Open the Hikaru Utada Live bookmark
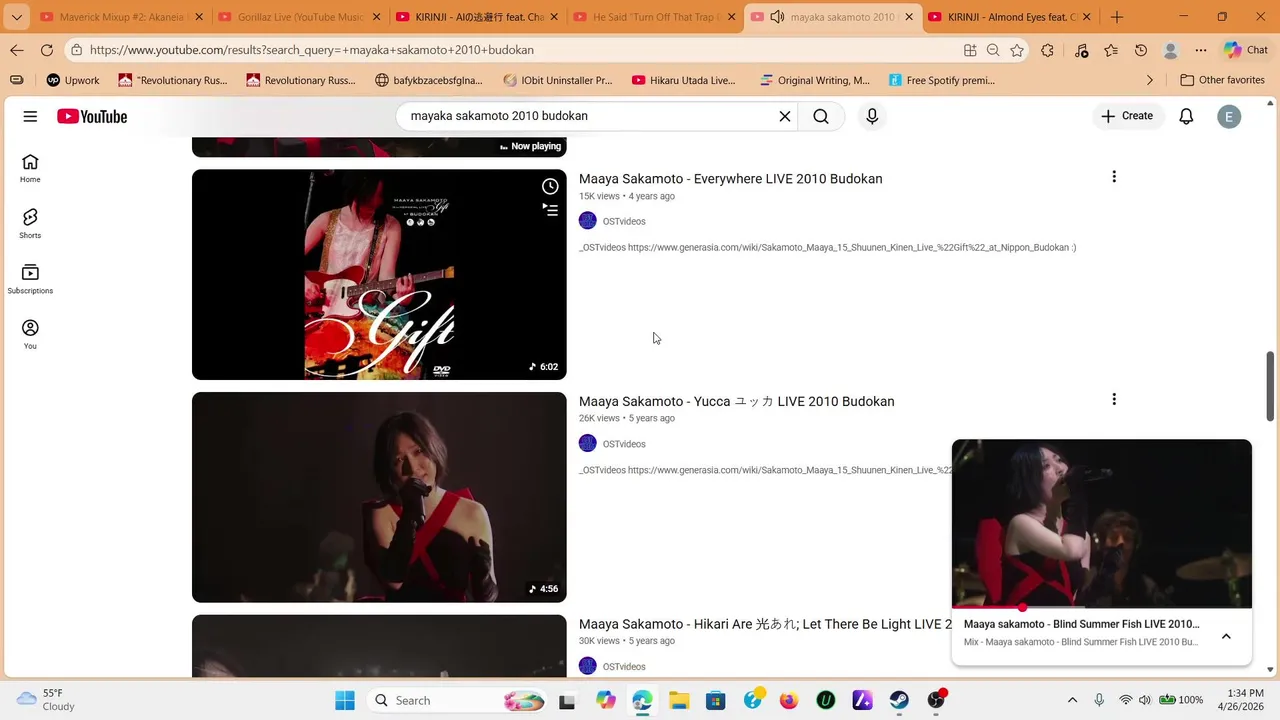Screen dimensions: 1280x720 684,80
